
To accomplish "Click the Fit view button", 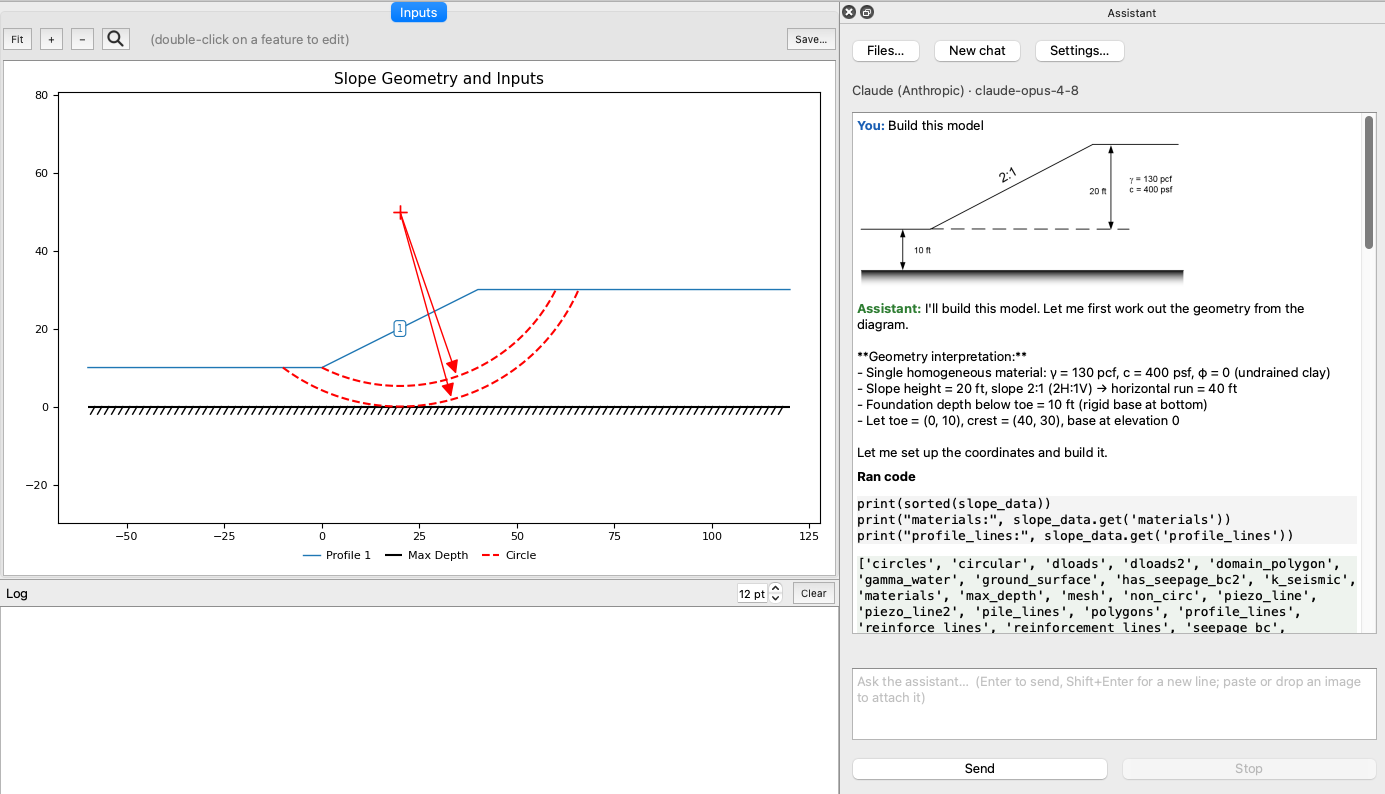I will [17, 39].
